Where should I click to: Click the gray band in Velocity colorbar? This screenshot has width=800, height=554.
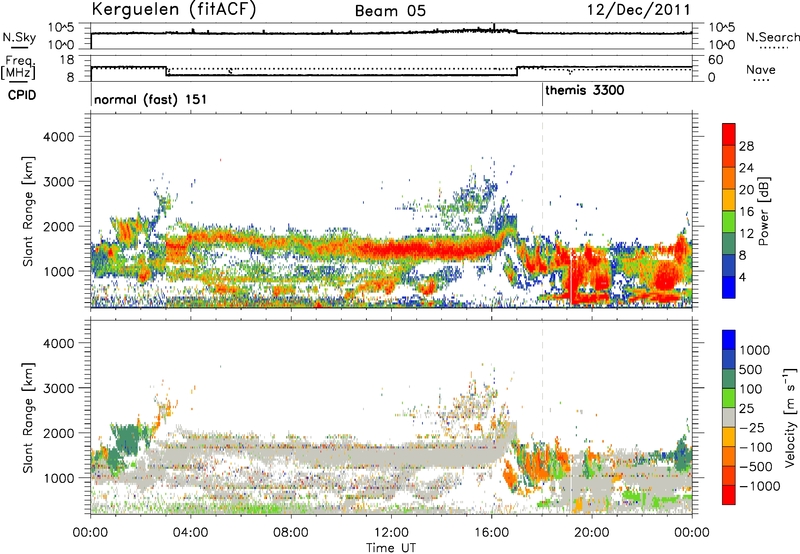point(729,417)
